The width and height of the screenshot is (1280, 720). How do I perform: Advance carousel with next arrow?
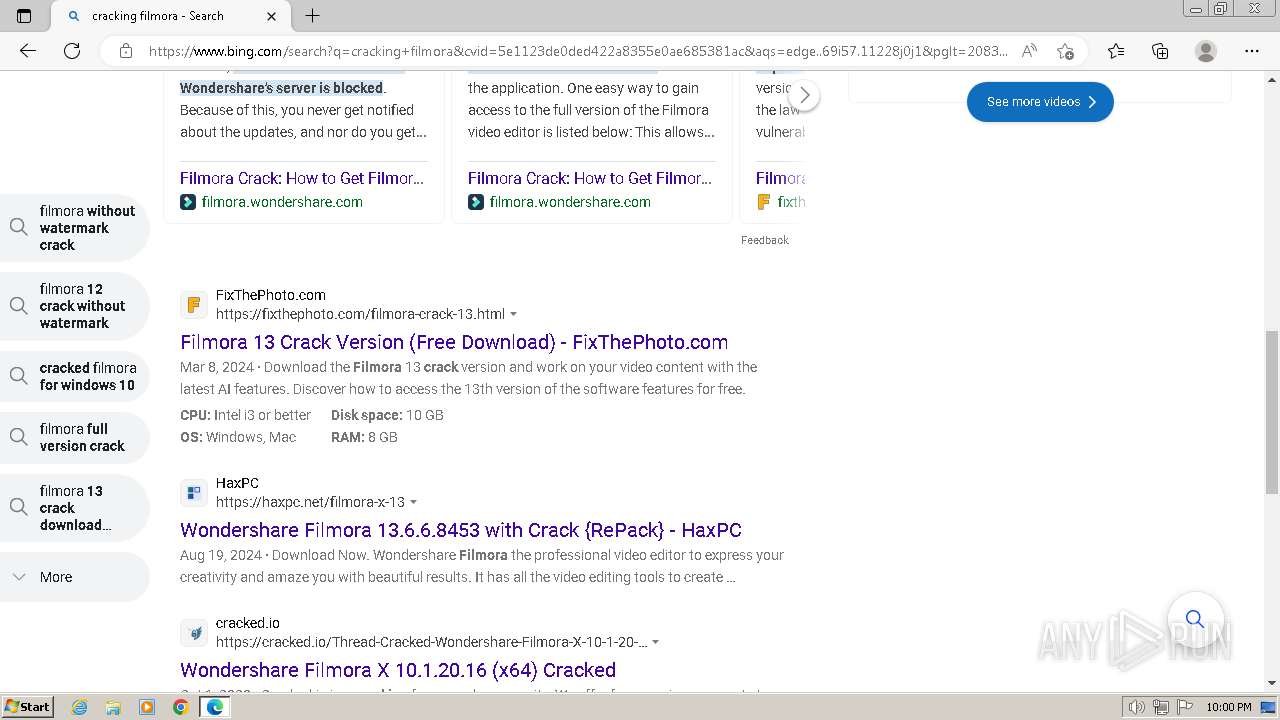pos(804,96)
